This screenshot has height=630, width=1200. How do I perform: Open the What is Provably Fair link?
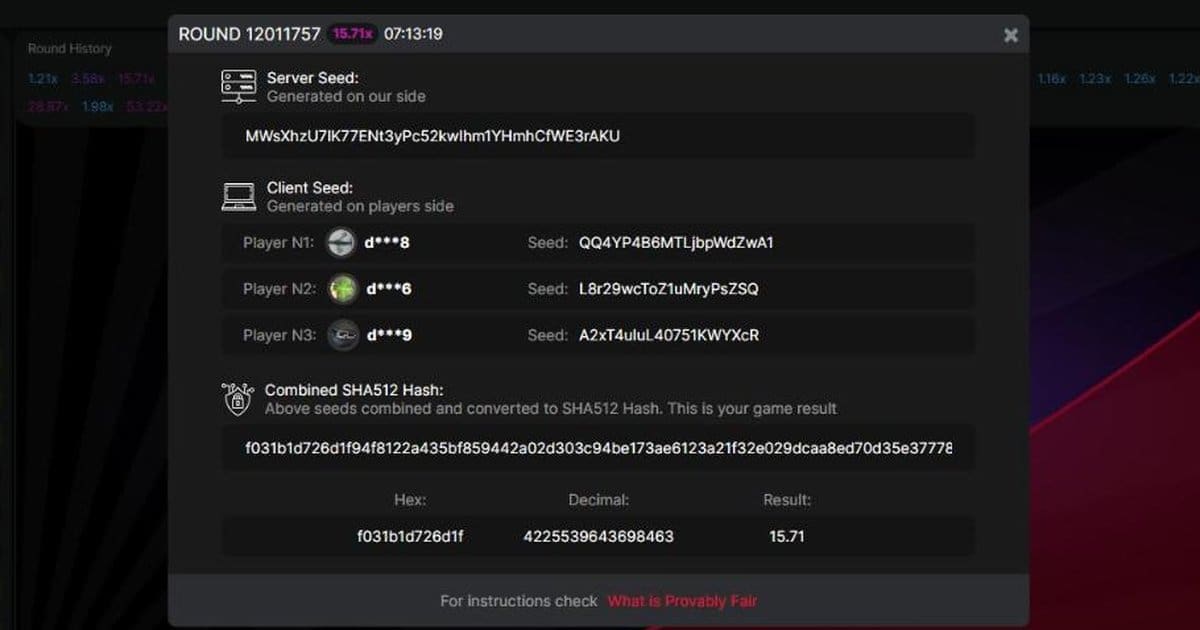click(683, 601)
